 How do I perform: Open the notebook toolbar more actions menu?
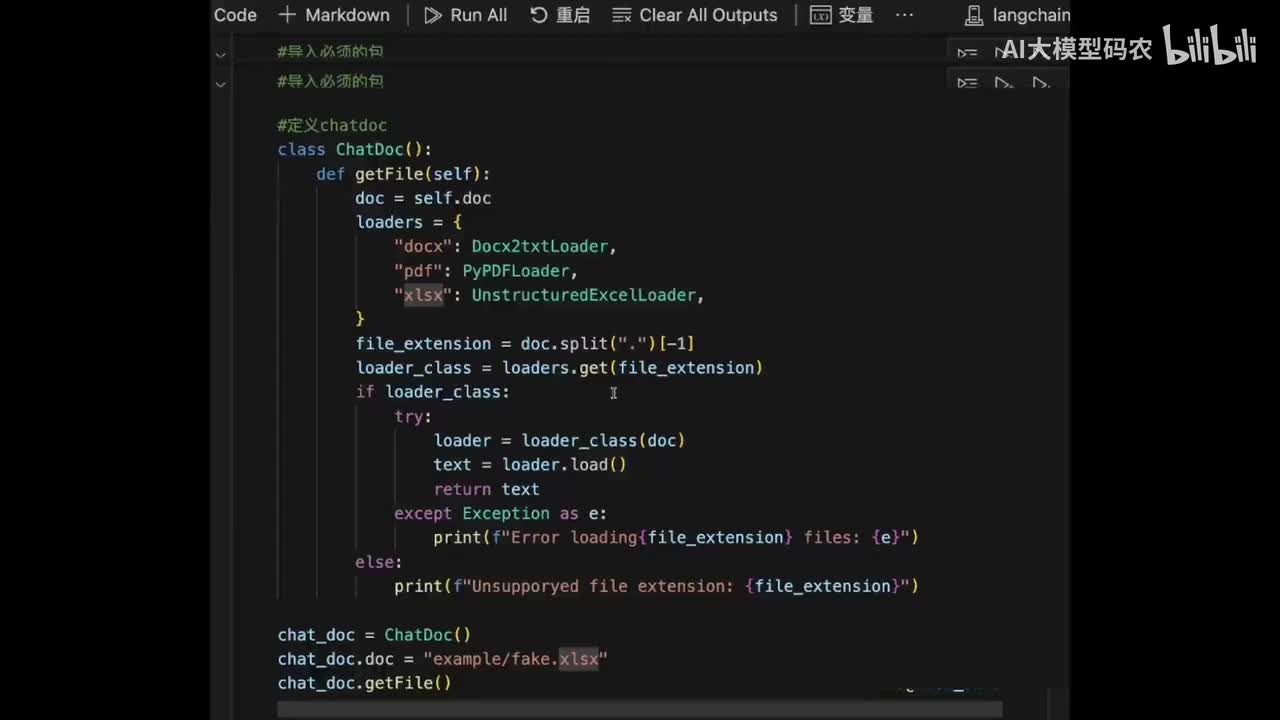[904, 15]
